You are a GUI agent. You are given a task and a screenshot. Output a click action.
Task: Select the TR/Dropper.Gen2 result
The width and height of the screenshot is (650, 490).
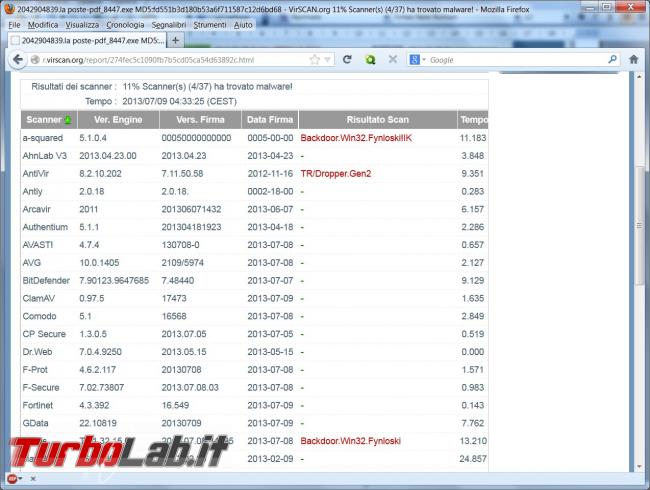[336, 174]
